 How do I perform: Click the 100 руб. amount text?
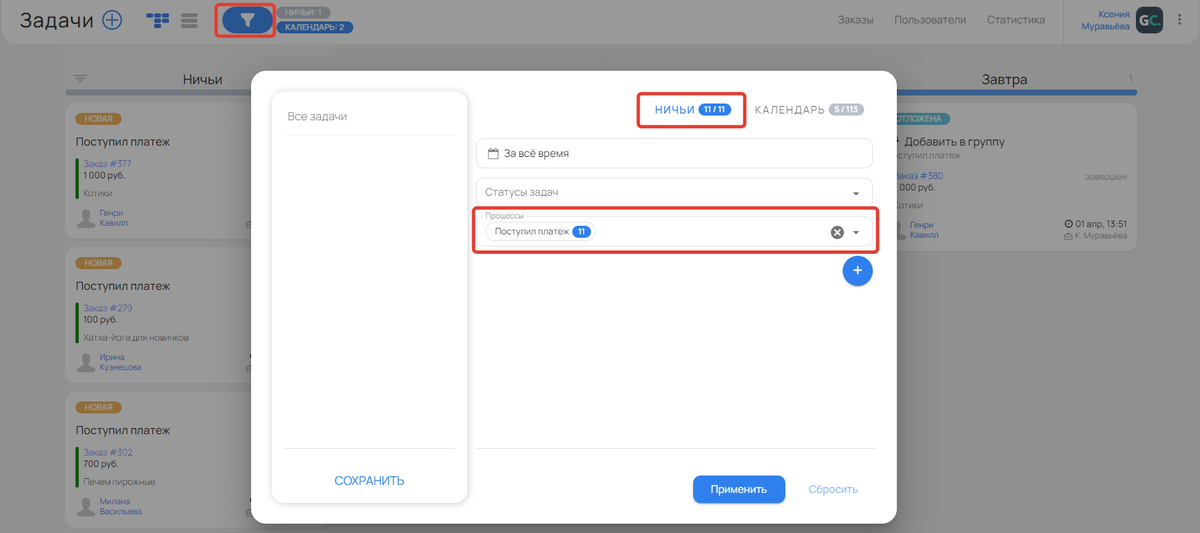(100, 320)
